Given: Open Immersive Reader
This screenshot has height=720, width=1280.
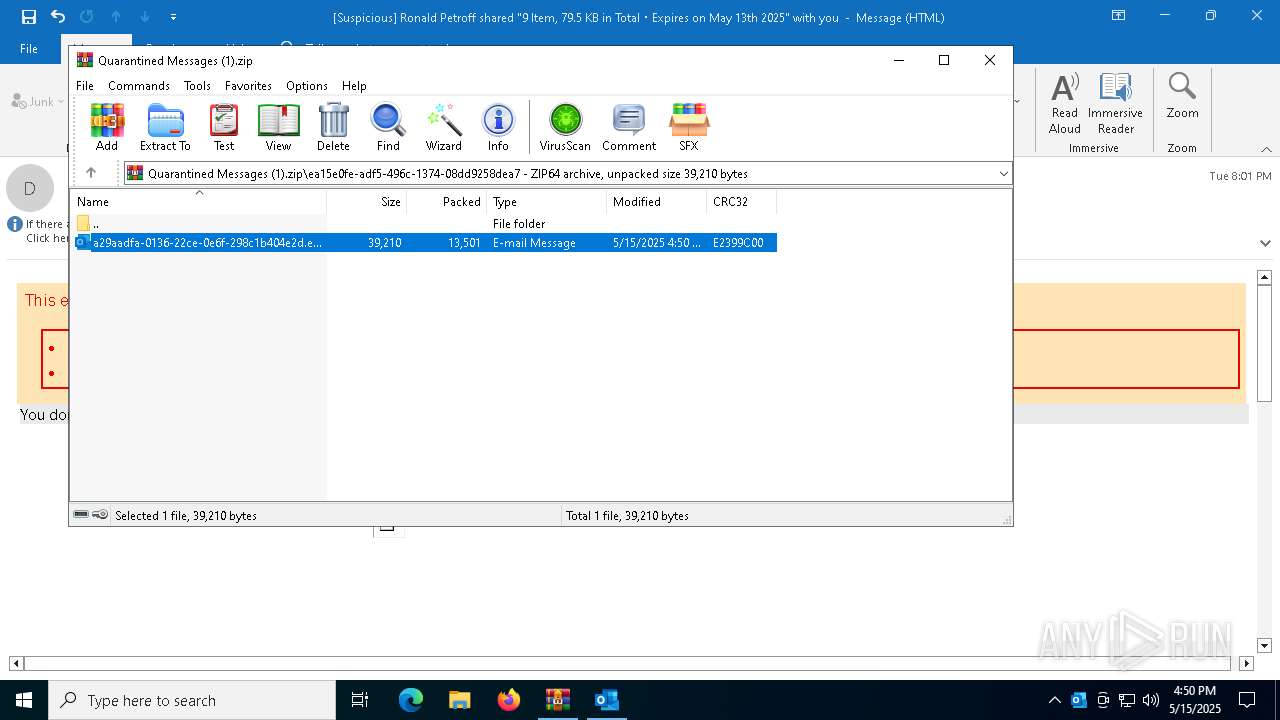Looking at the screenshot, I should [x=1115, y=103].
